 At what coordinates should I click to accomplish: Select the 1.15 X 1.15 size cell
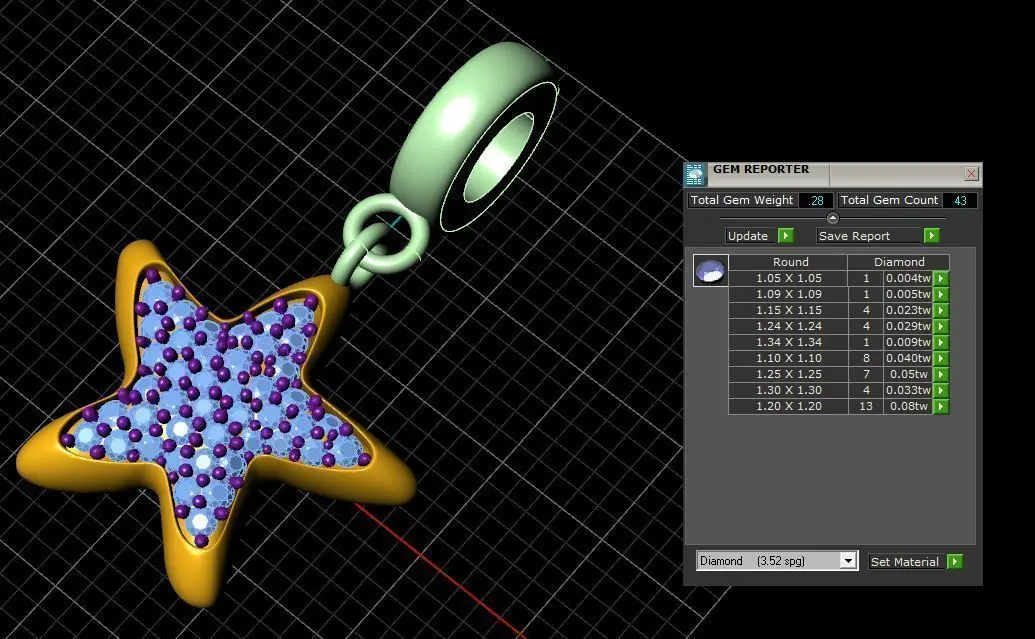pos(789,310)
